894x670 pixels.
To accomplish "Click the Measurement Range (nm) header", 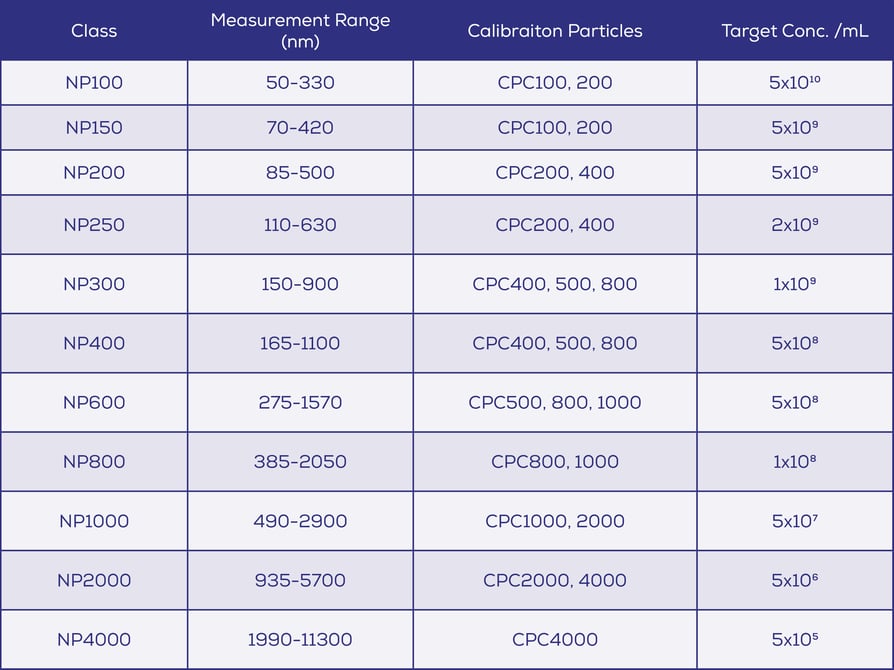I will (300, 30).
